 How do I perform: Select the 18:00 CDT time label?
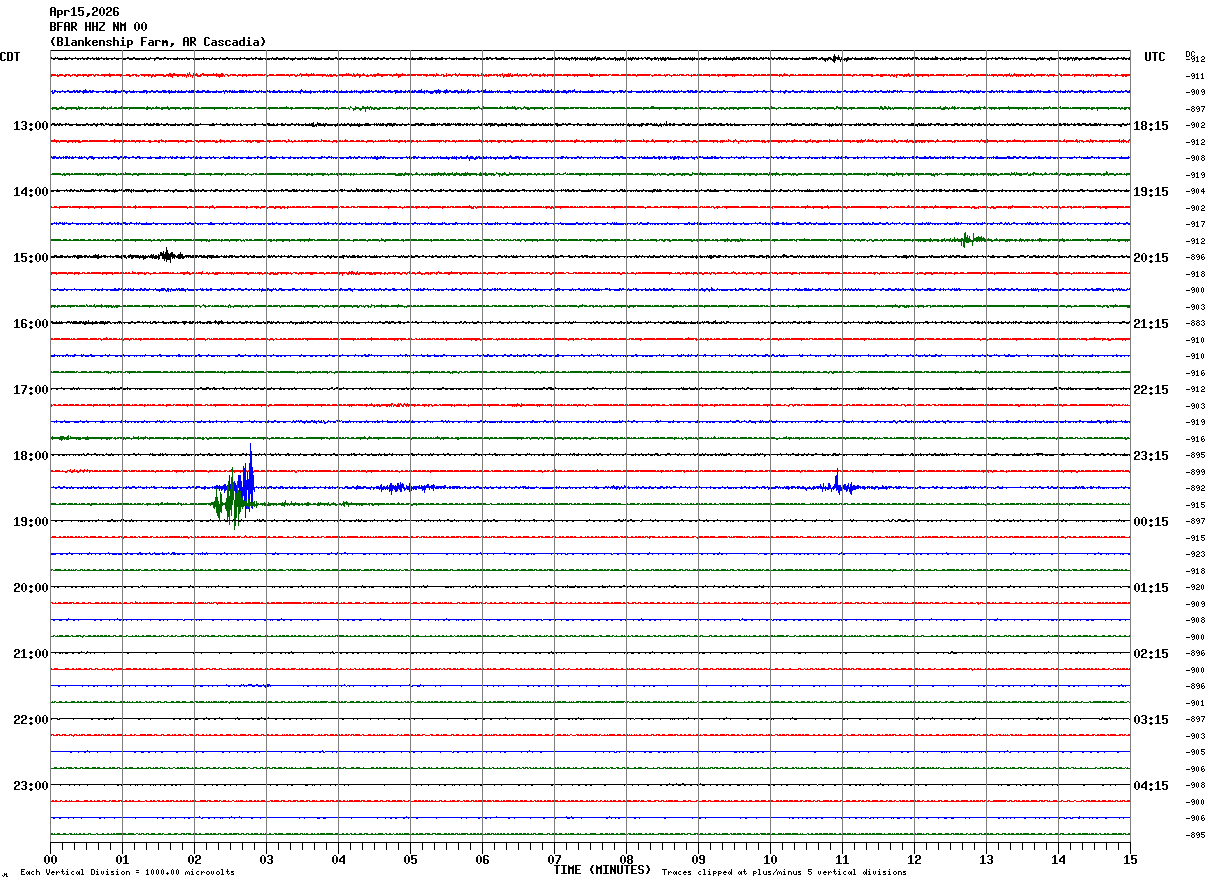pyautogui.click(x=30, y=456)
